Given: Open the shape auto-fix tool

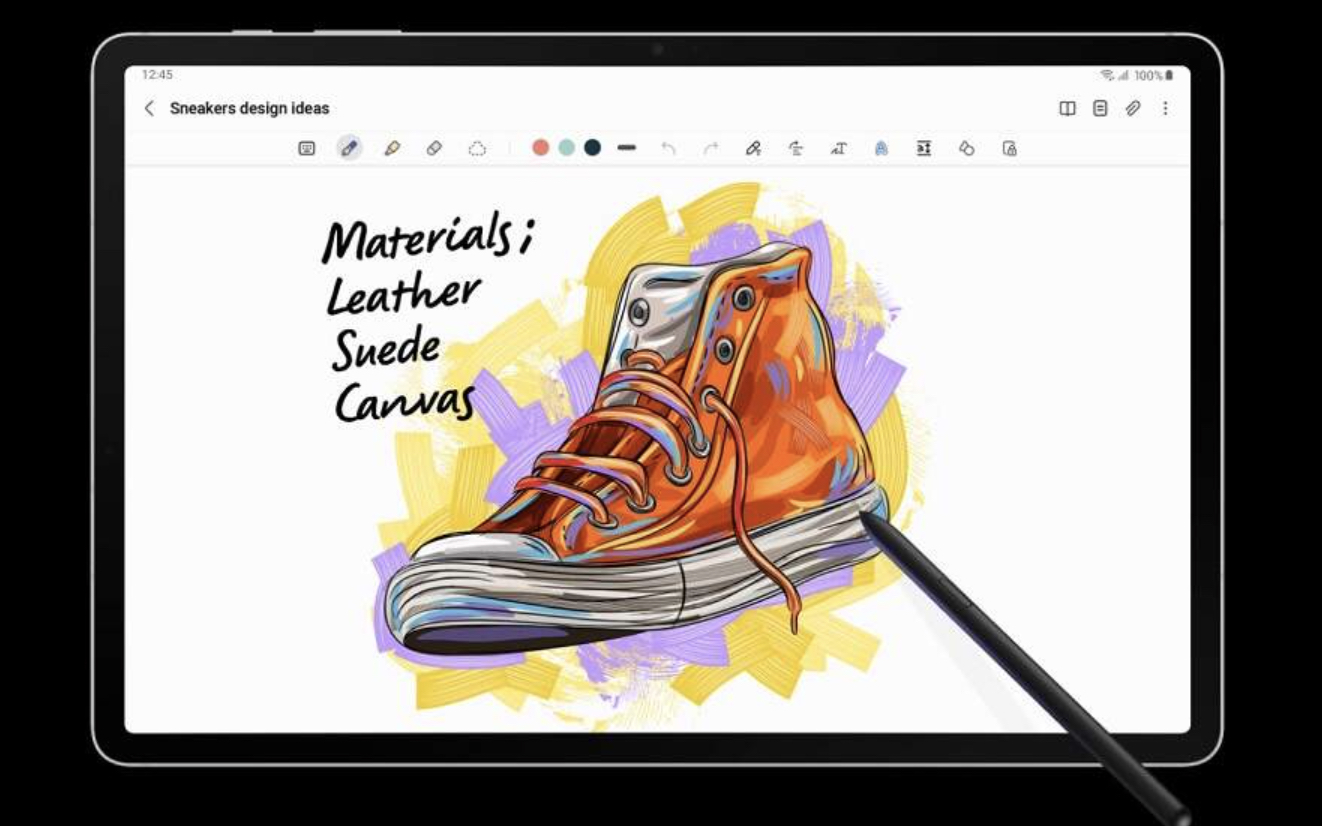Looking at the screenshot, I should 966,148.
